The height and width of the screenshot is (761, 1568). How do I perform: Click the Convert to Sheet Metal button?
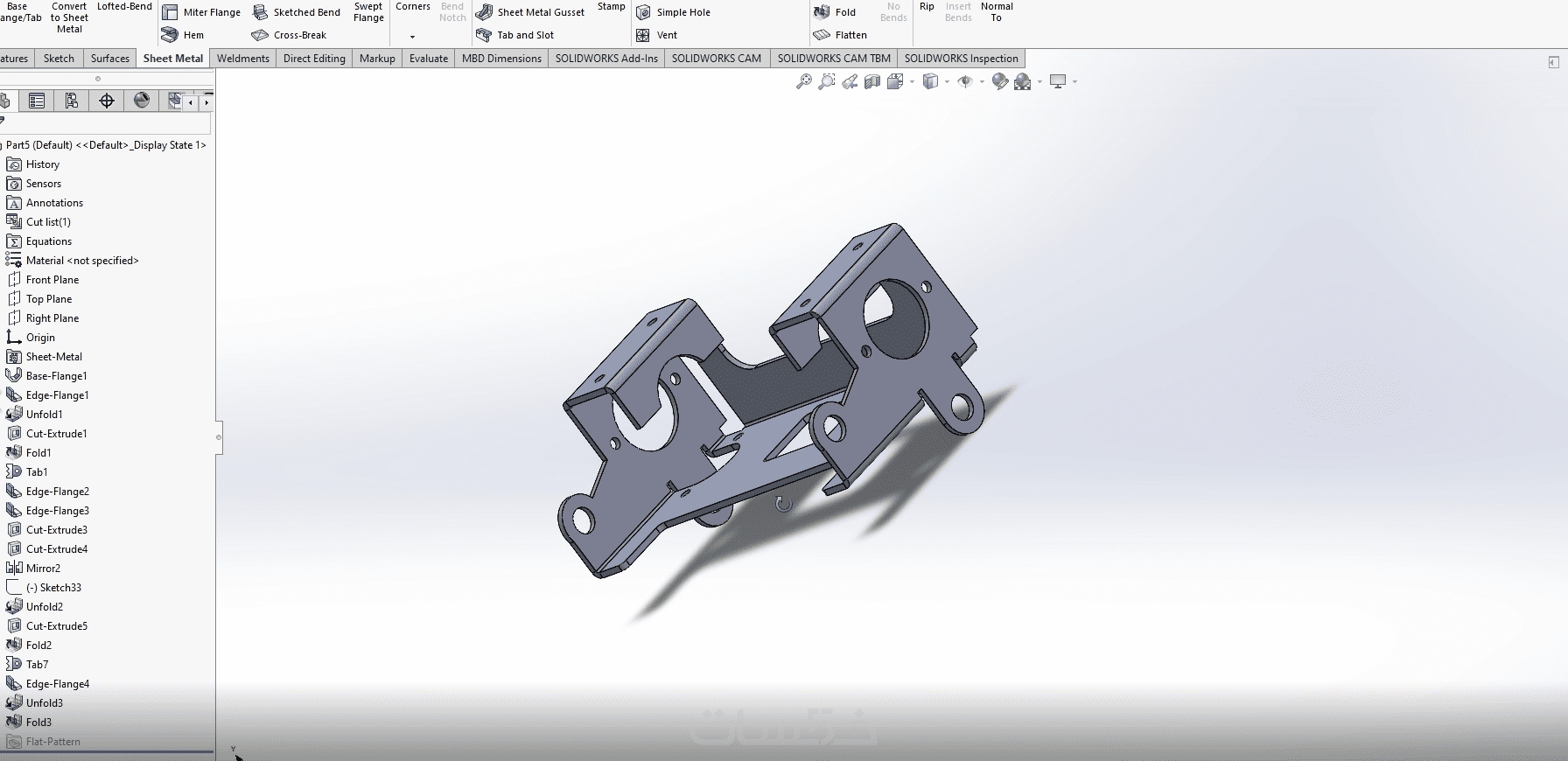pos(69,17)
